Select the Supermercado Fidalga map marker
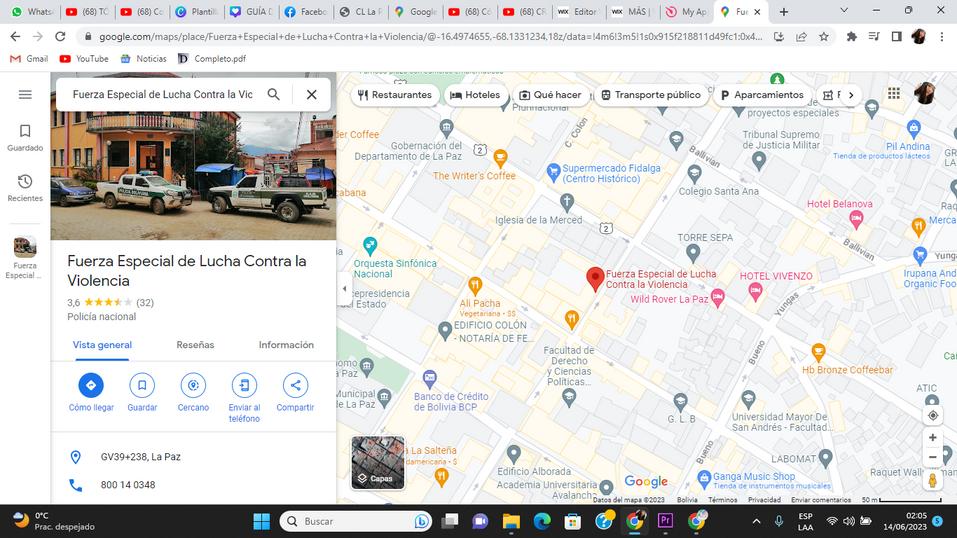 (x=553, y=172)
